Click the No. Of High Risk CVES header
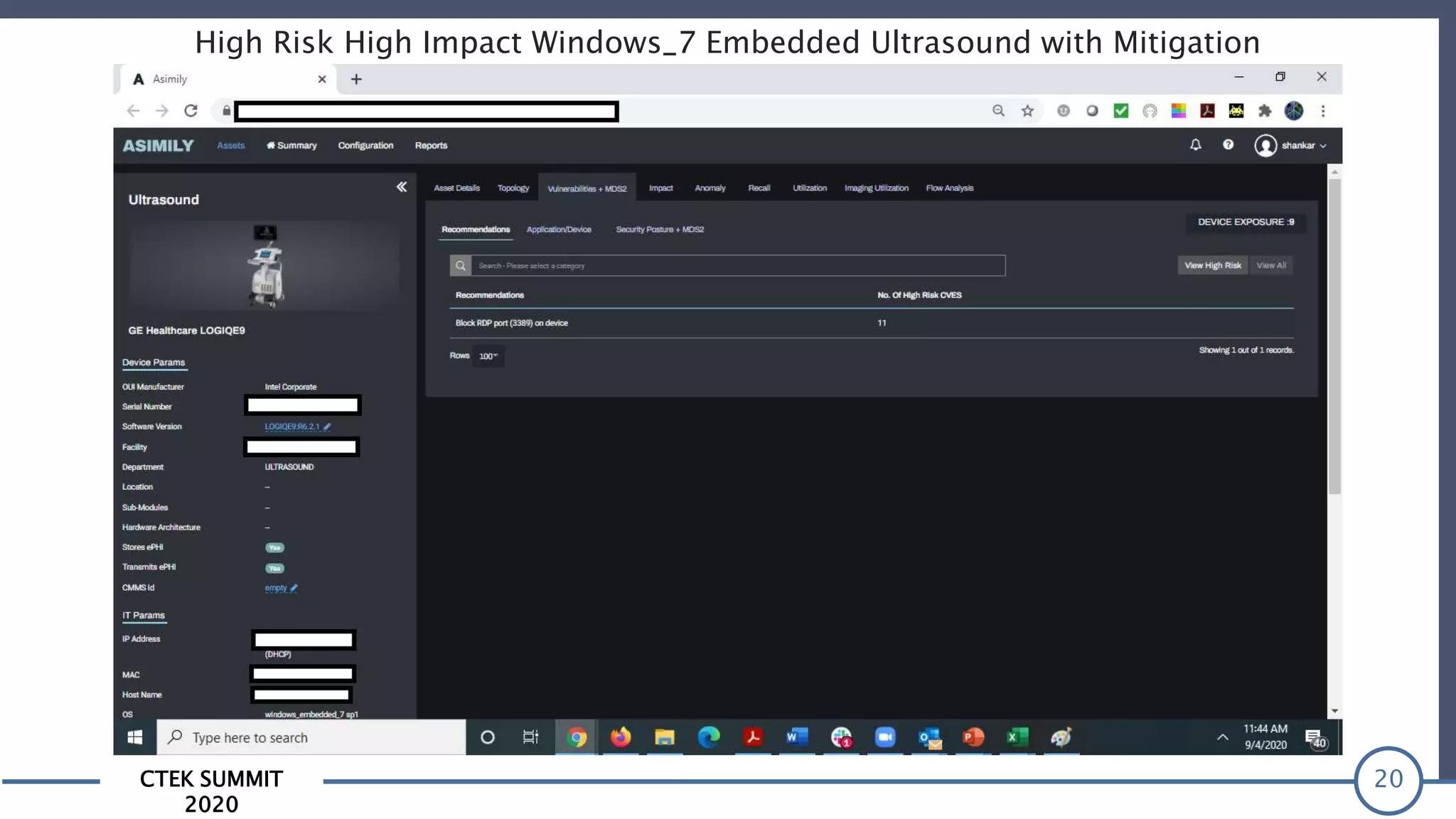 click(919, 295)
